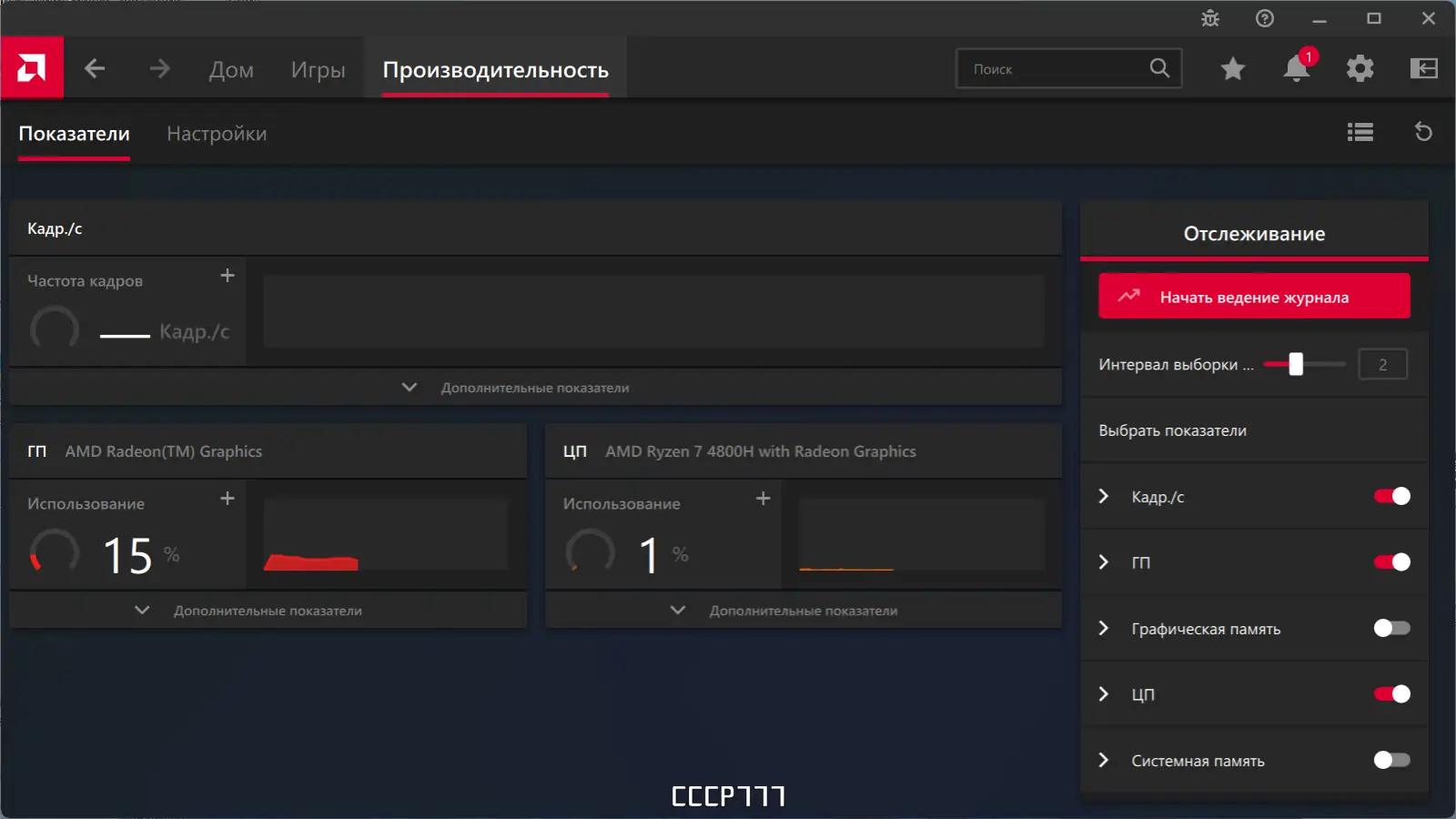Open settings gear icon

point(1360,68)
